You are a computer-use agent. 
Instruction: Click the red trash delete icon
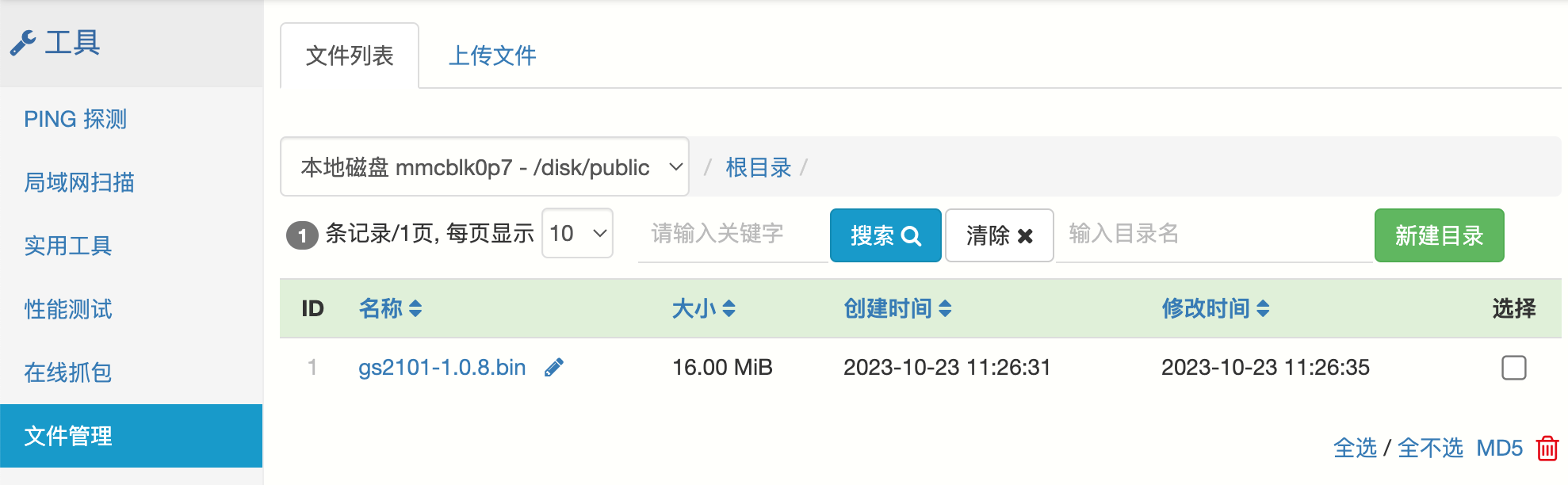coord(1547,448)
